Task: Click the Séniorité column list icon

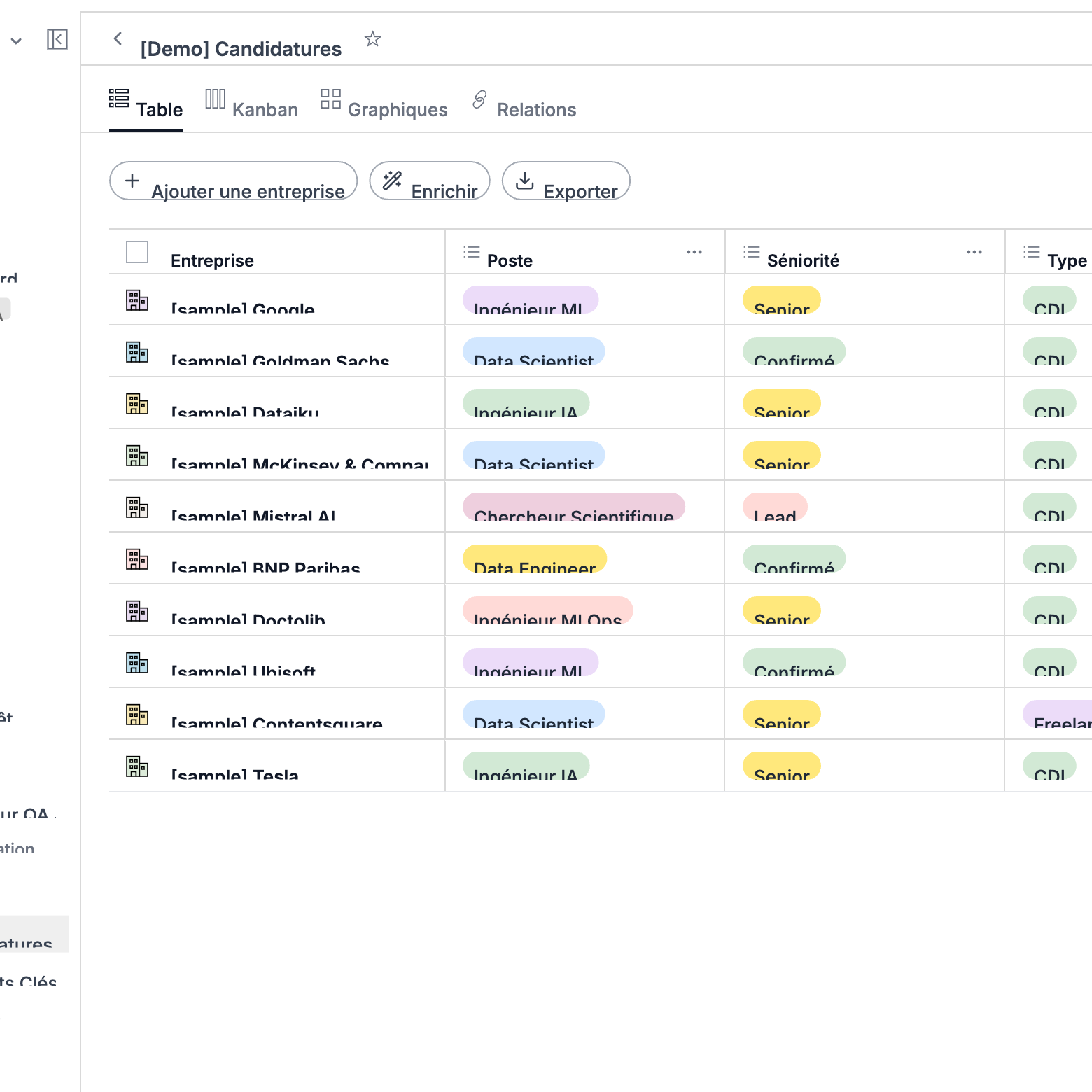Action: coord(752,252)
